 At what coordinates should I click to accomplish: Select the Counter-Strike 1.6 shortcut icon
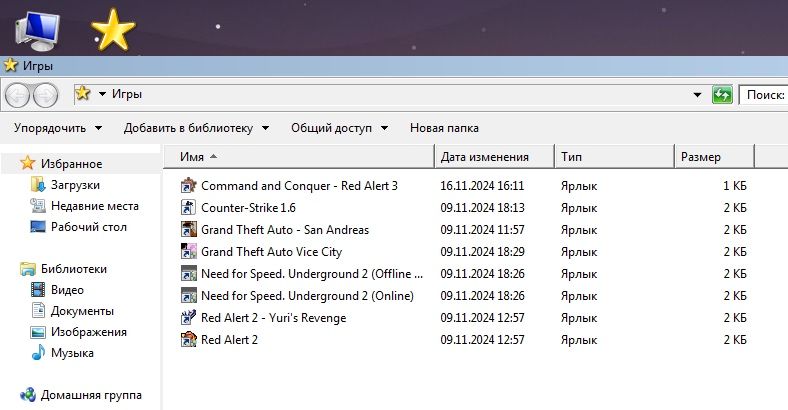pyautogui.click(x=188, y=208)
